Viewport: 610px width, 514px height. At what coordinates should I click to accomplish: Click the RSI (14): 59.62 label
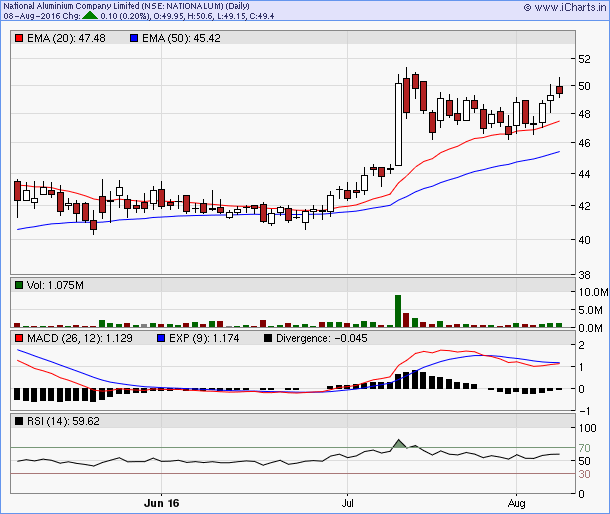[x=63, y=421]
